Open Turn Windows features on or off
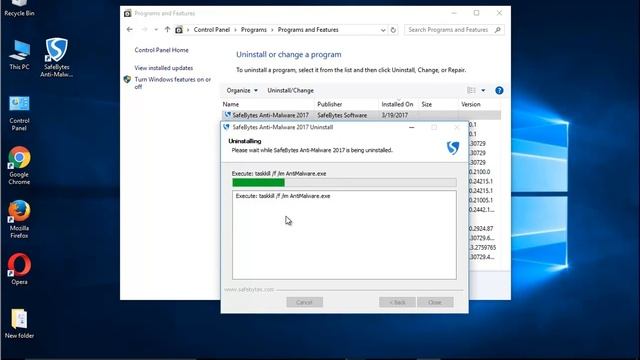640x360 pixels. [x=173, y=83]
